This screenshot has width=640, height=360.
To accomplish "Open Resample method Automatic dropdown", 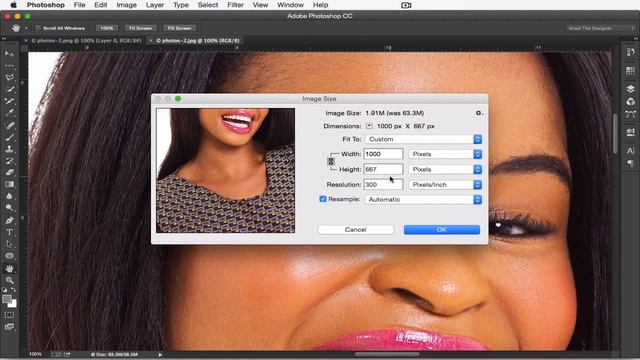I will point(423,200).
